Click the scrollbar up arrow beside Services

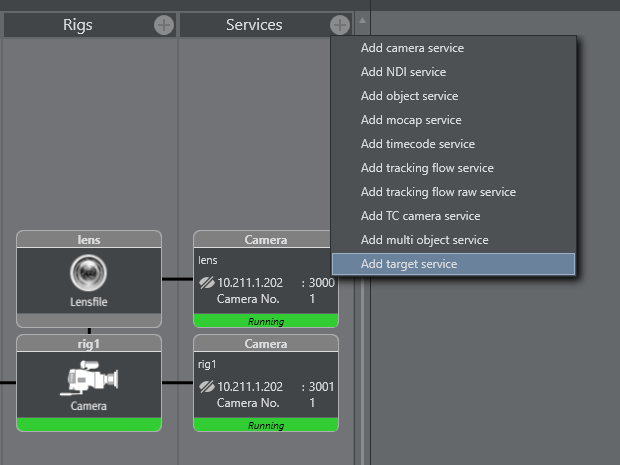[362, 20]
